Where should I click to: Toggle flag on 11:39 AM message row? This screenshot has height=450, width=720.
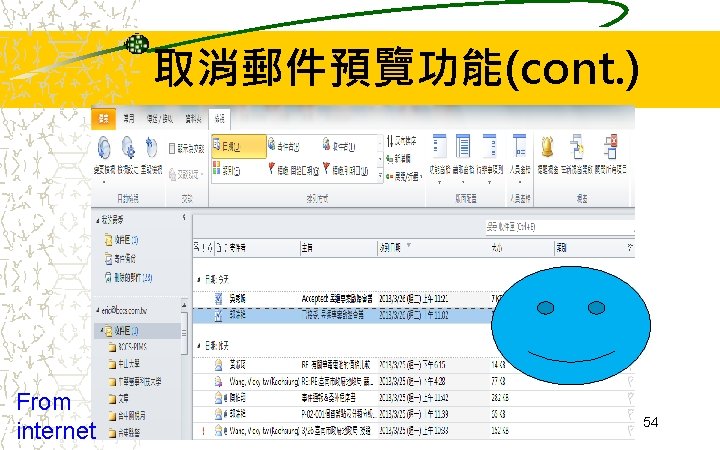tap(631, 414)
